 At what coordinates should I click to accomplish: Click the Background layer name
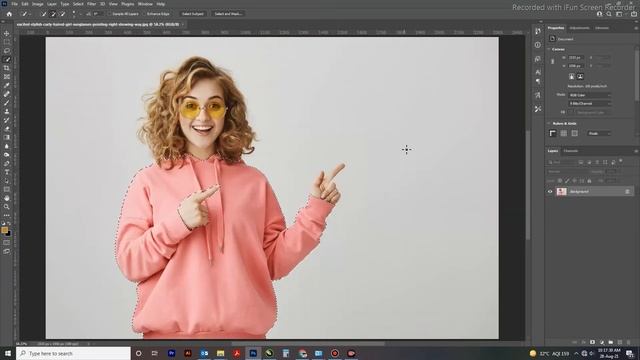[x=579, y=191]
